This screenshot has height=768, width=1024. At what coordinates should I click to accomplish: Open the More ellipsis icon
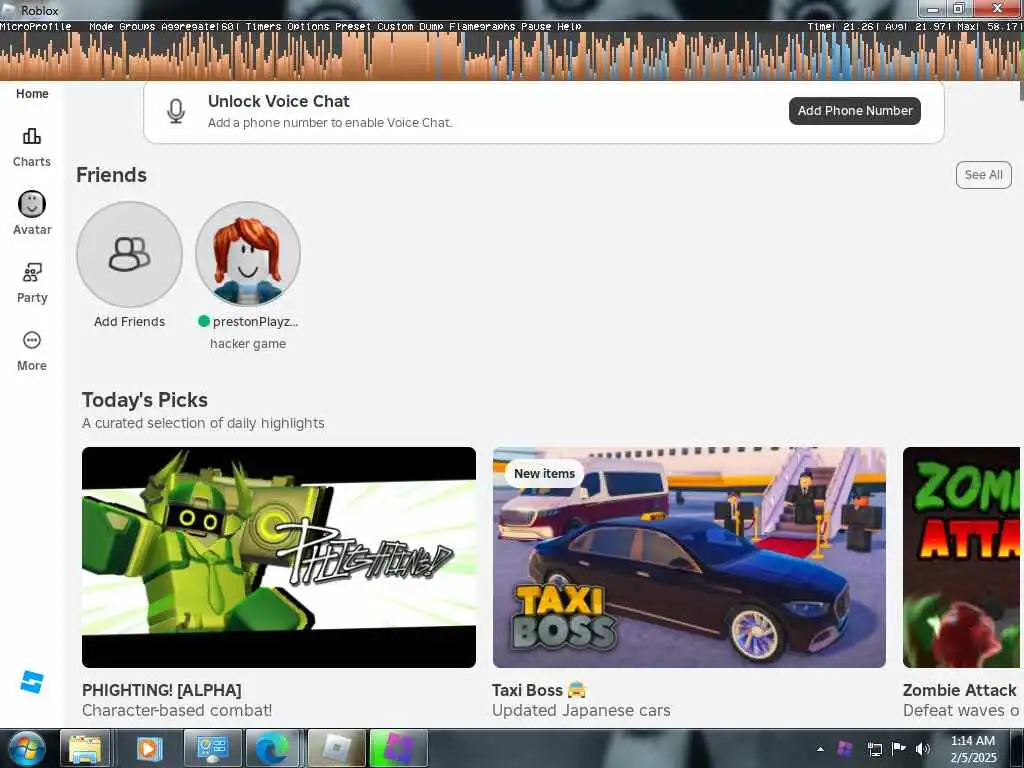(x=31, y=340)
